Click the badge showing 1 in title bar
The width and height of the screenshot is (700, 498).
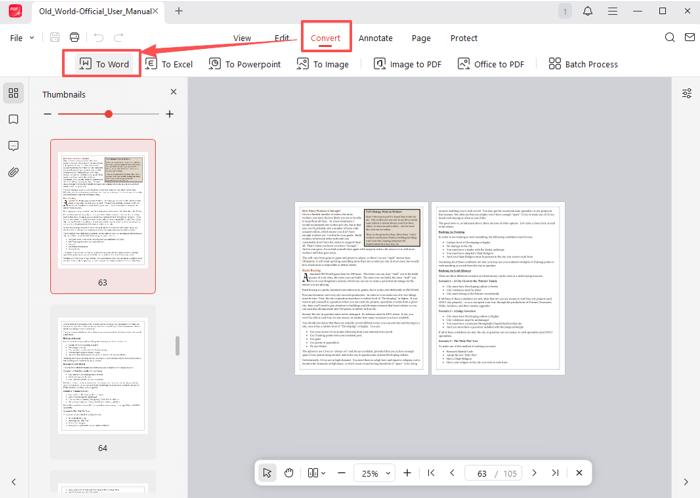click(x=565, y=11)
